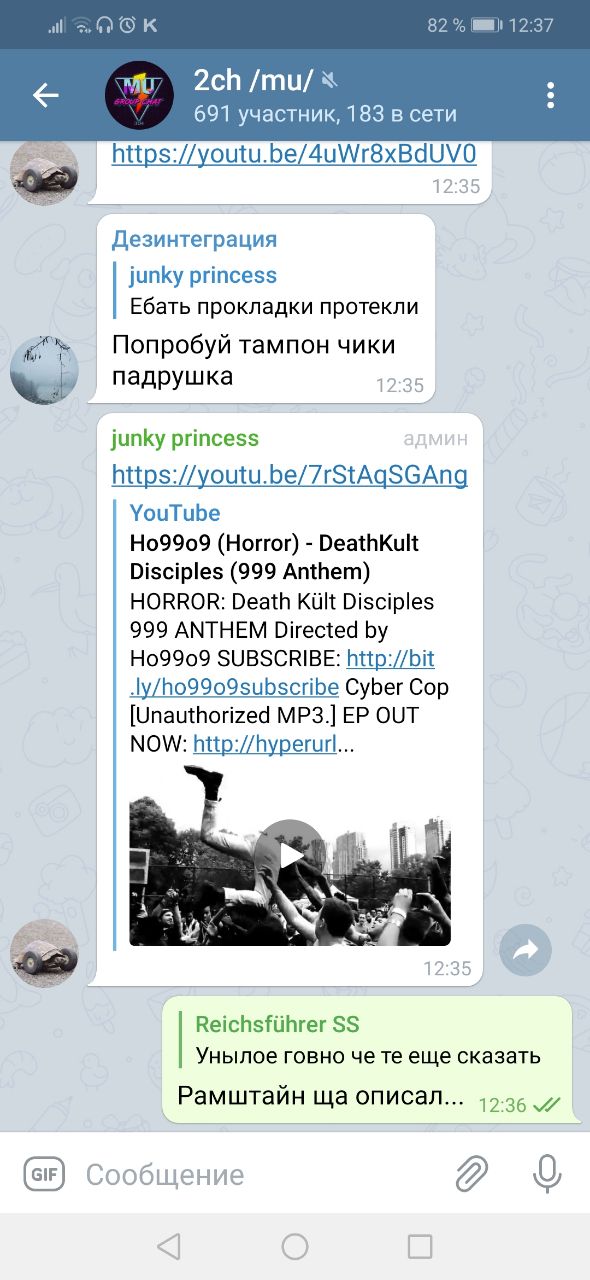Open the bit.ly/ho99o9subscribe link

282,673
